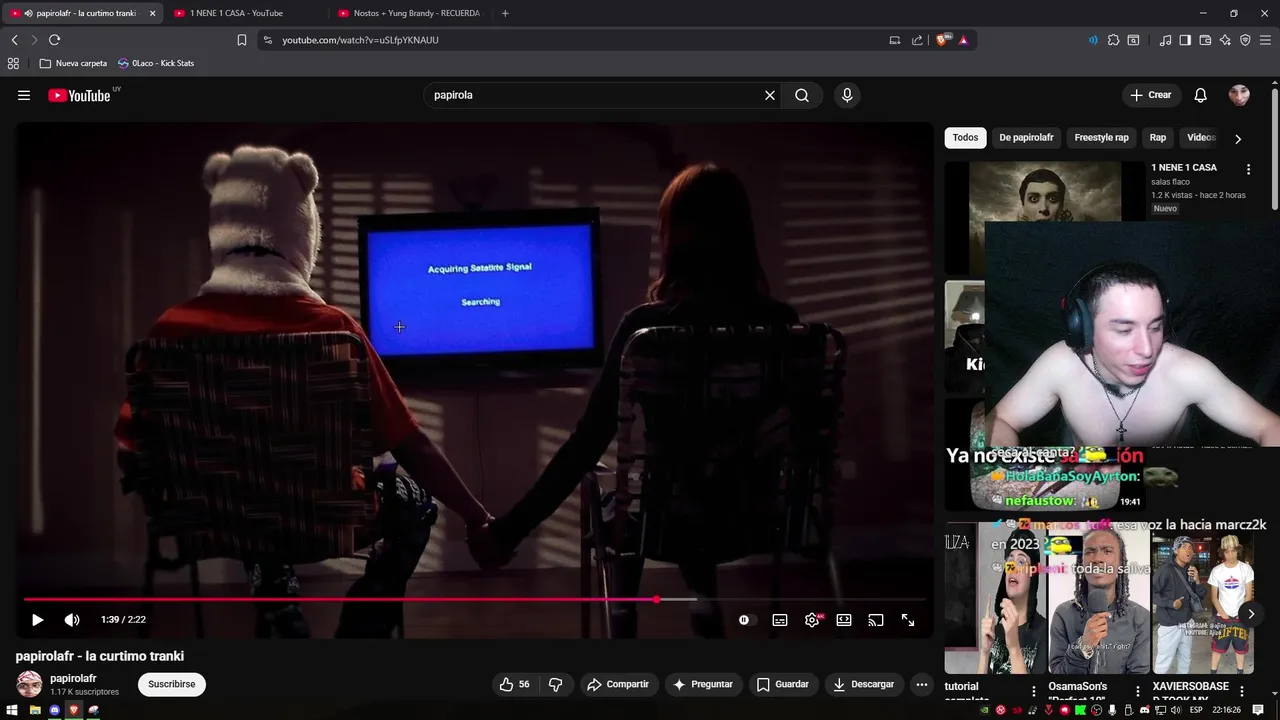Like the video with 56 likes

515,684
